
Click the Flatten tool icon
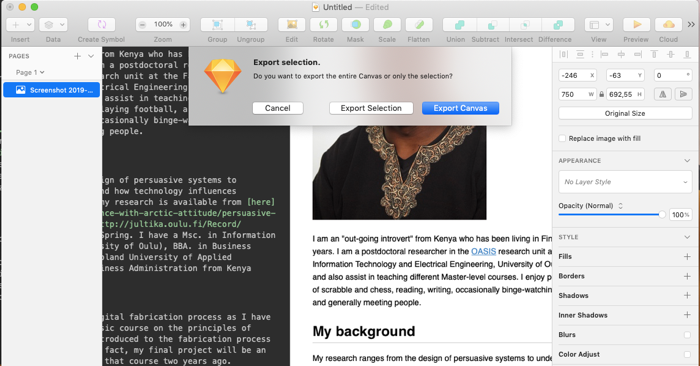pyautogui.click(x=419, y=25)
